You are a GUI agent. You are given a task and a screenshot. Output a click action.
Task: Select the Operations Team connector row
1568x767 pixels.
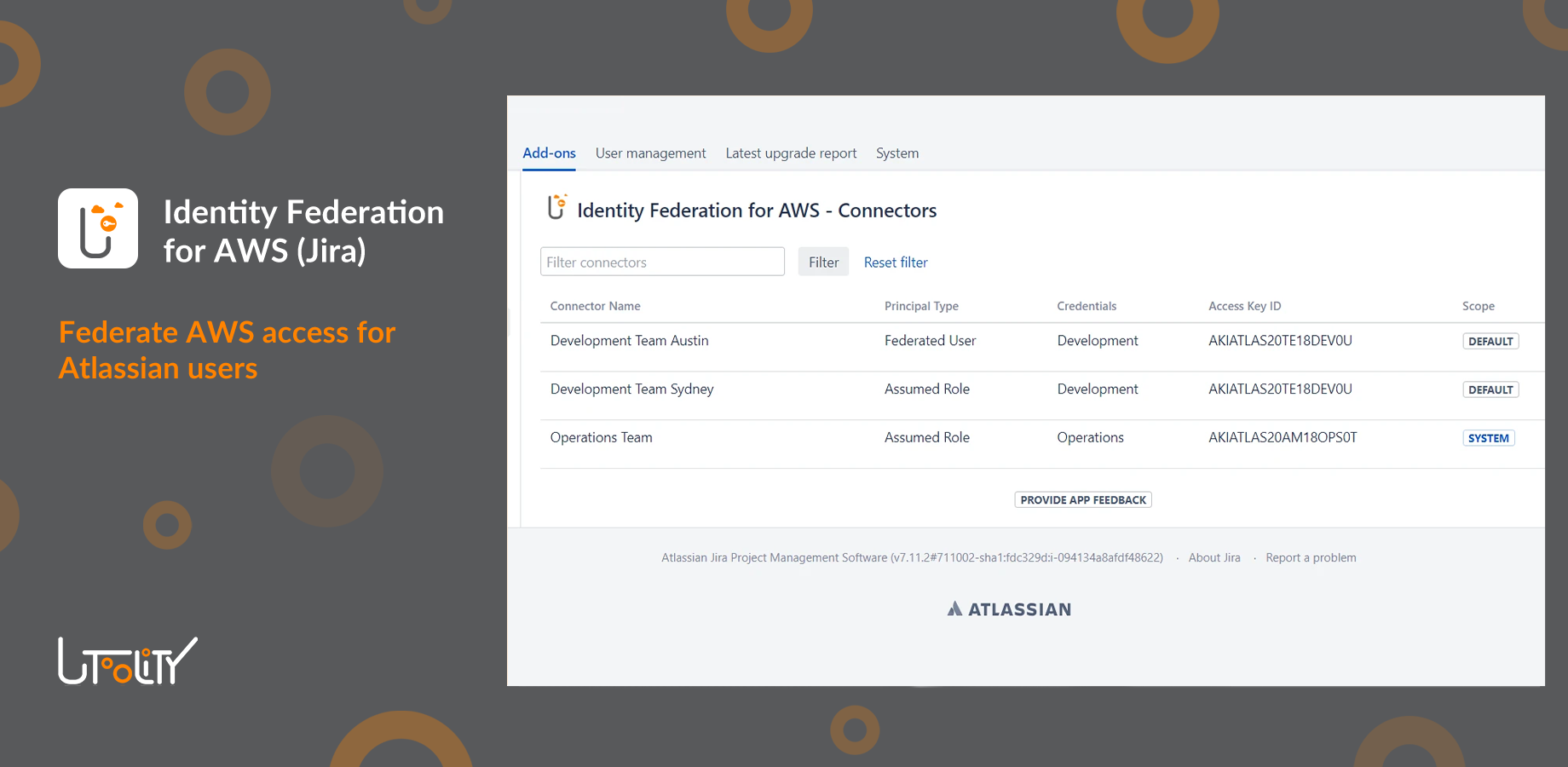tap(601, 437)
